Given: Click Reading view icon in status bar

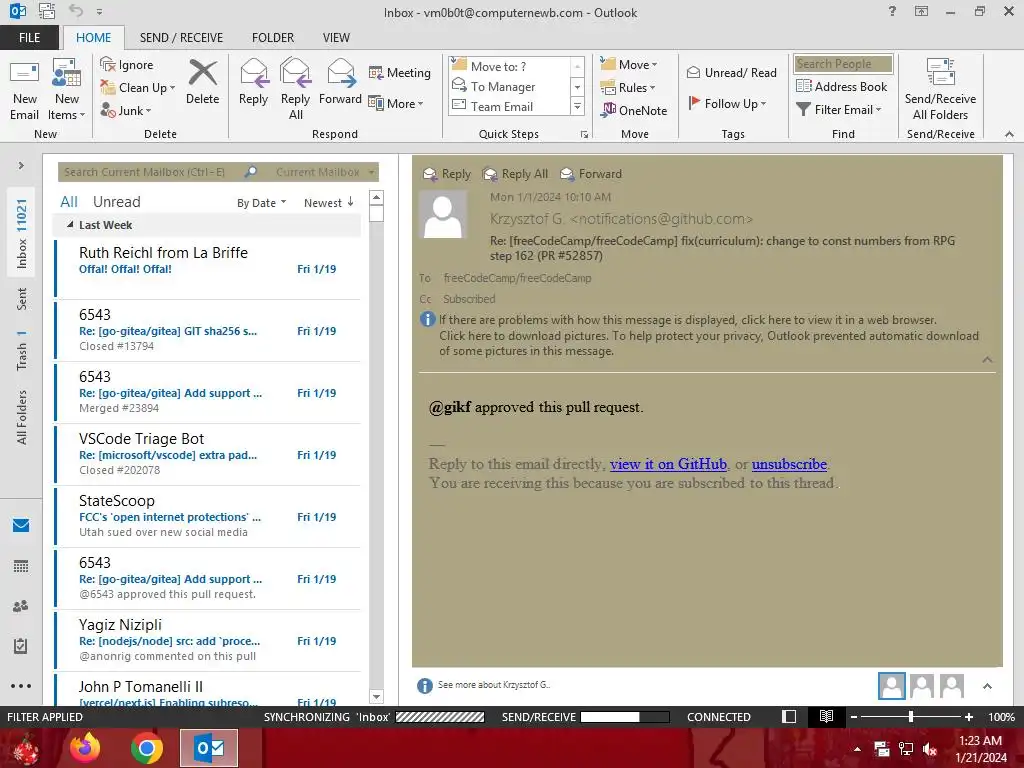Looking at the screenshot, I should pyautogui.click(x=826, y=716).
